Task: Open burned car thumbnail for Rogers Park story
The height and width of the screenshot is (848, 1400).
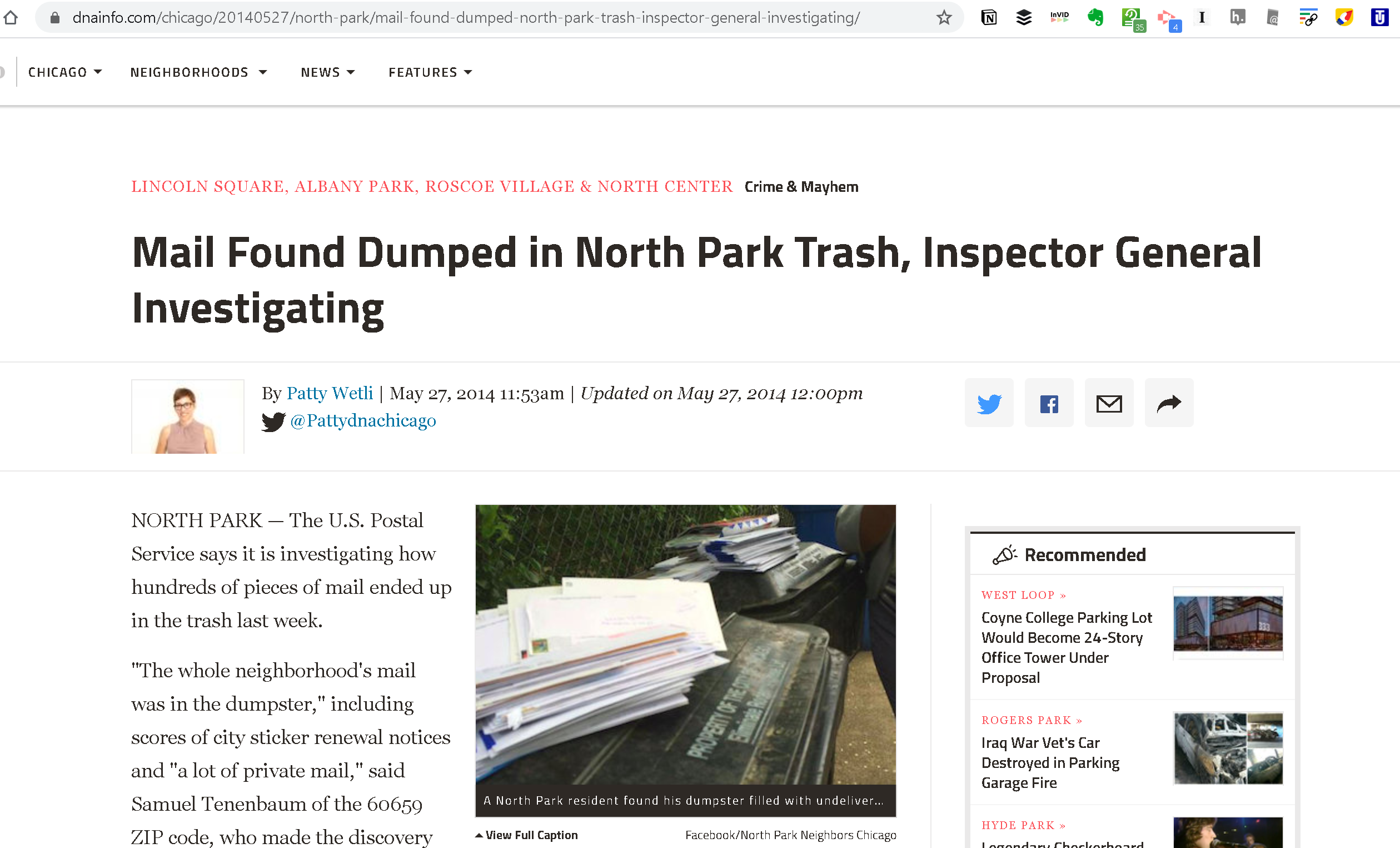Action: tap(1228, 748)
